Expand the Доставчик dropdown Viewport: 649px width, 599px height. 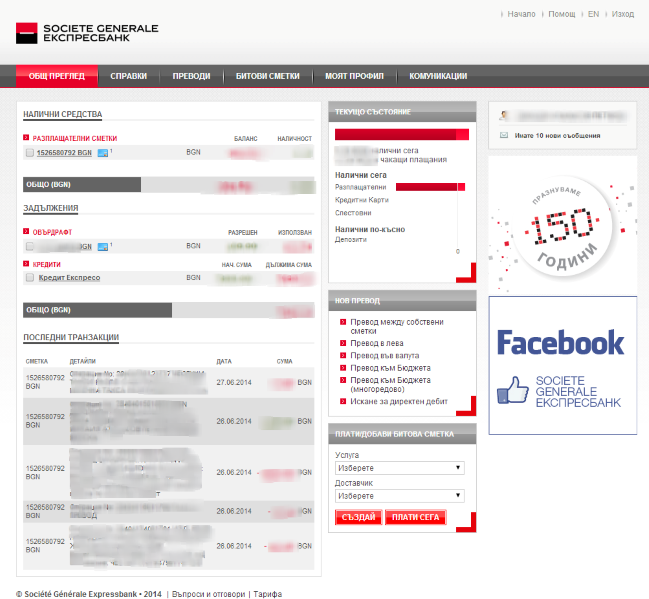pos(400,496)
